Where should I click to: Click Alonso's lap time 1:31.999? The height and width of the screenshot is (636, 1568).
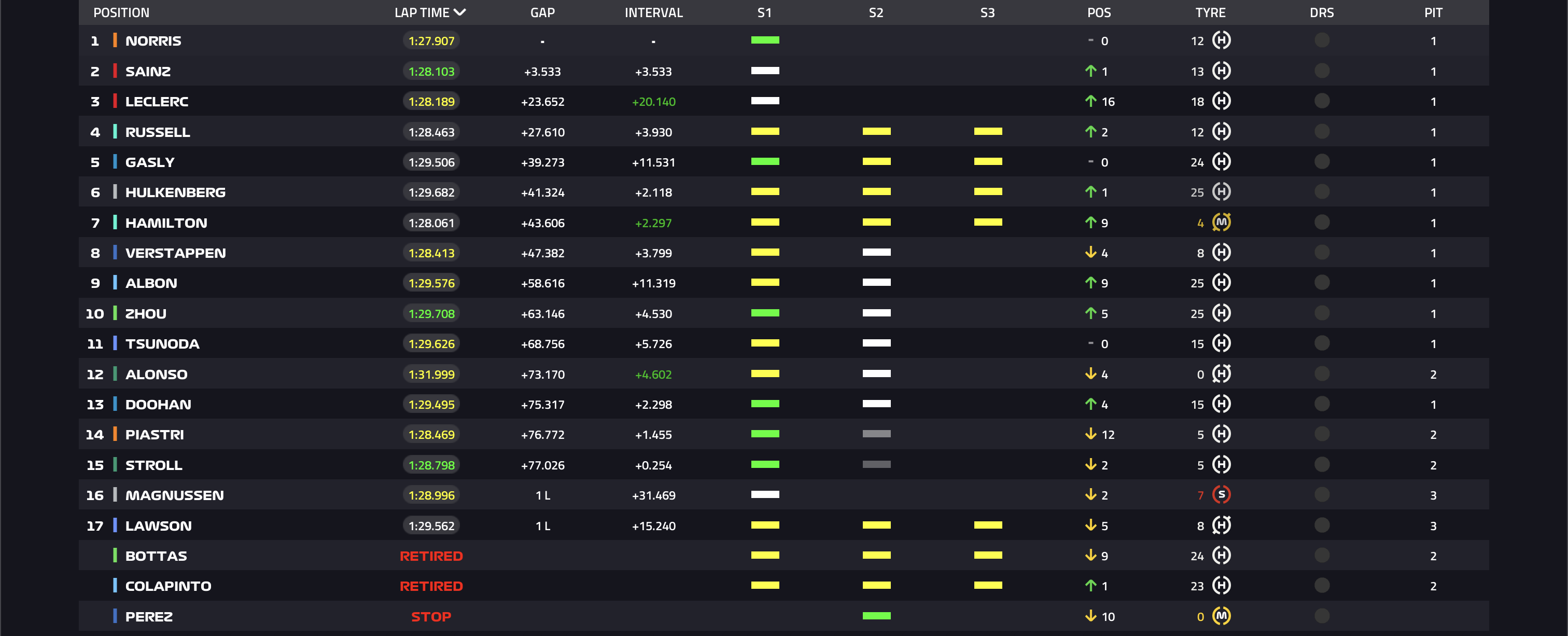431,374
